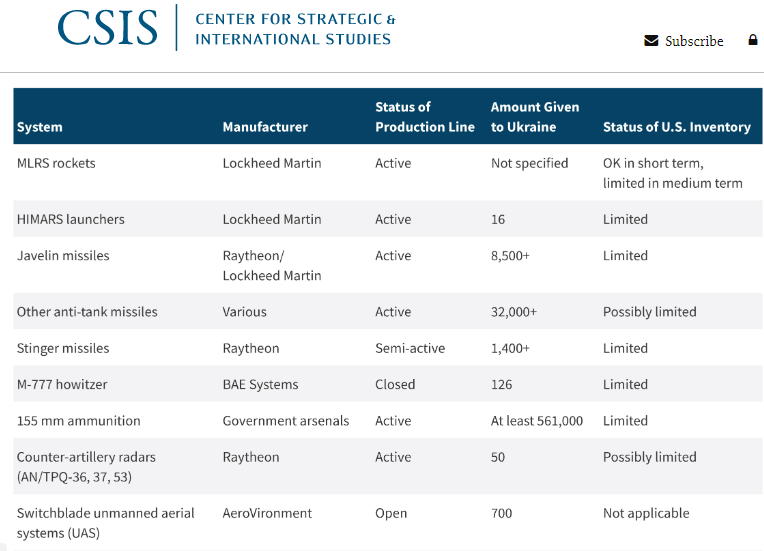This screenshot has height=551, width=764.
Task: Open the Subscribe link
Action: [694, 41]
